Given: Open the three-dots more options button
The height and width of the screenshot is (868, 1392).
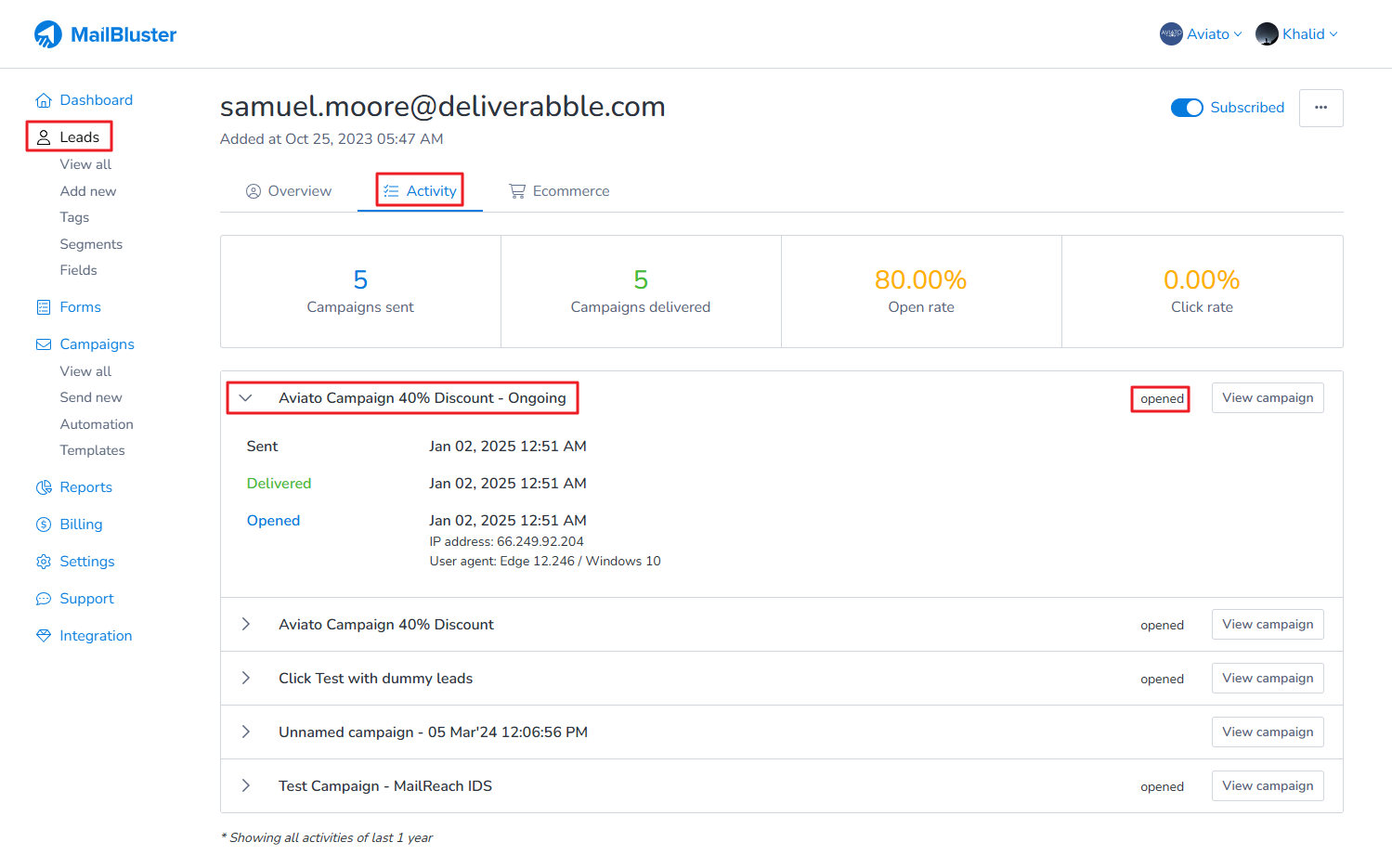Looking at the screenshot, I should (x=1320, y=108).
